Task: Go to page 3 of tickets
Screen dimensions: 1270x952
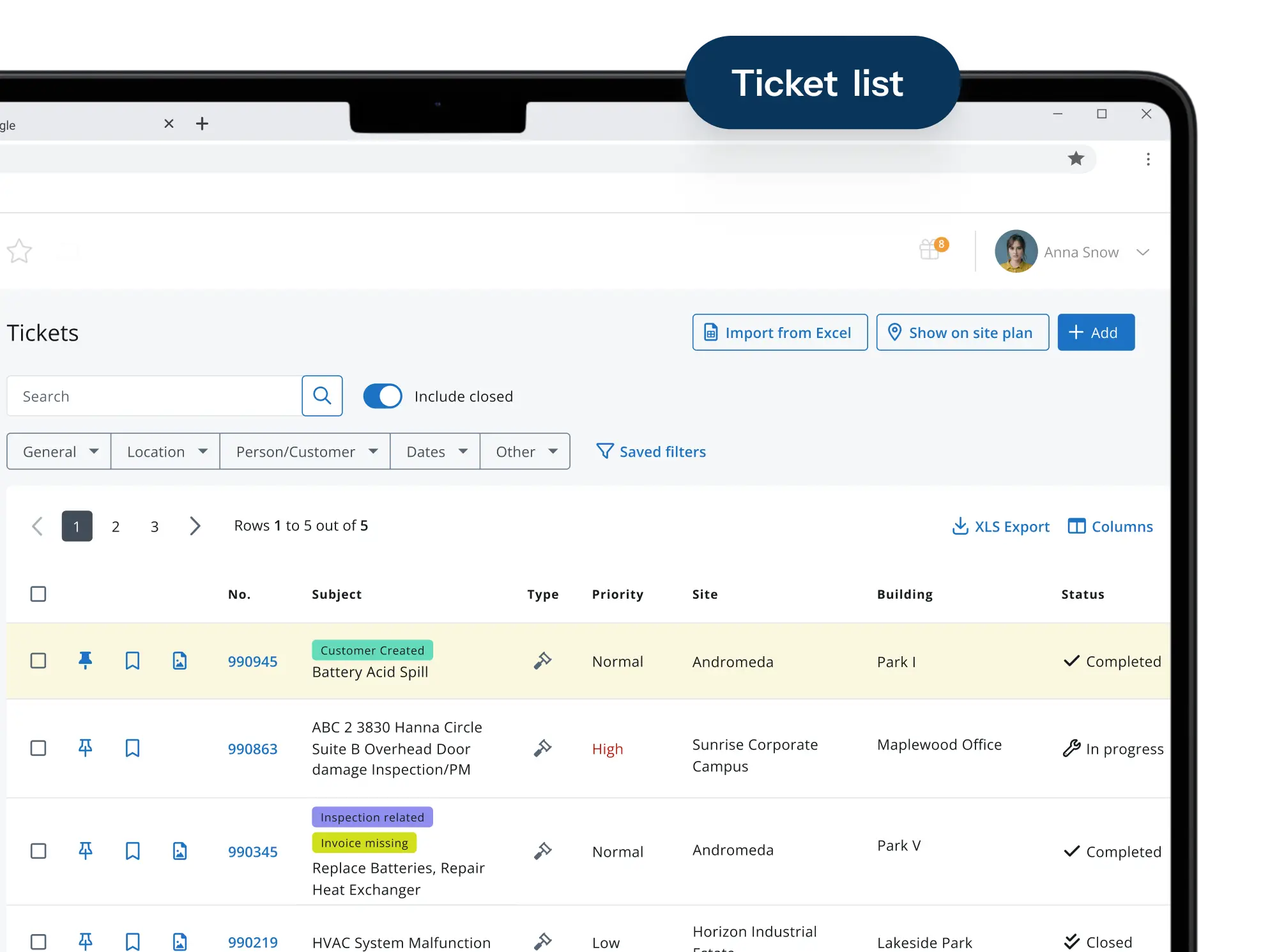Action: 155,526
